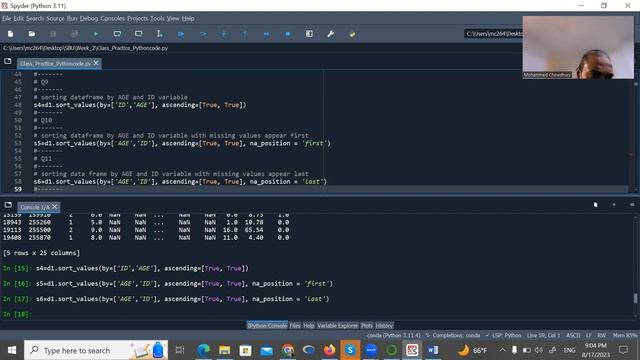Click the Open file folder icon
The height and width of the screenshot is (360, 640).
click(31, 34)
